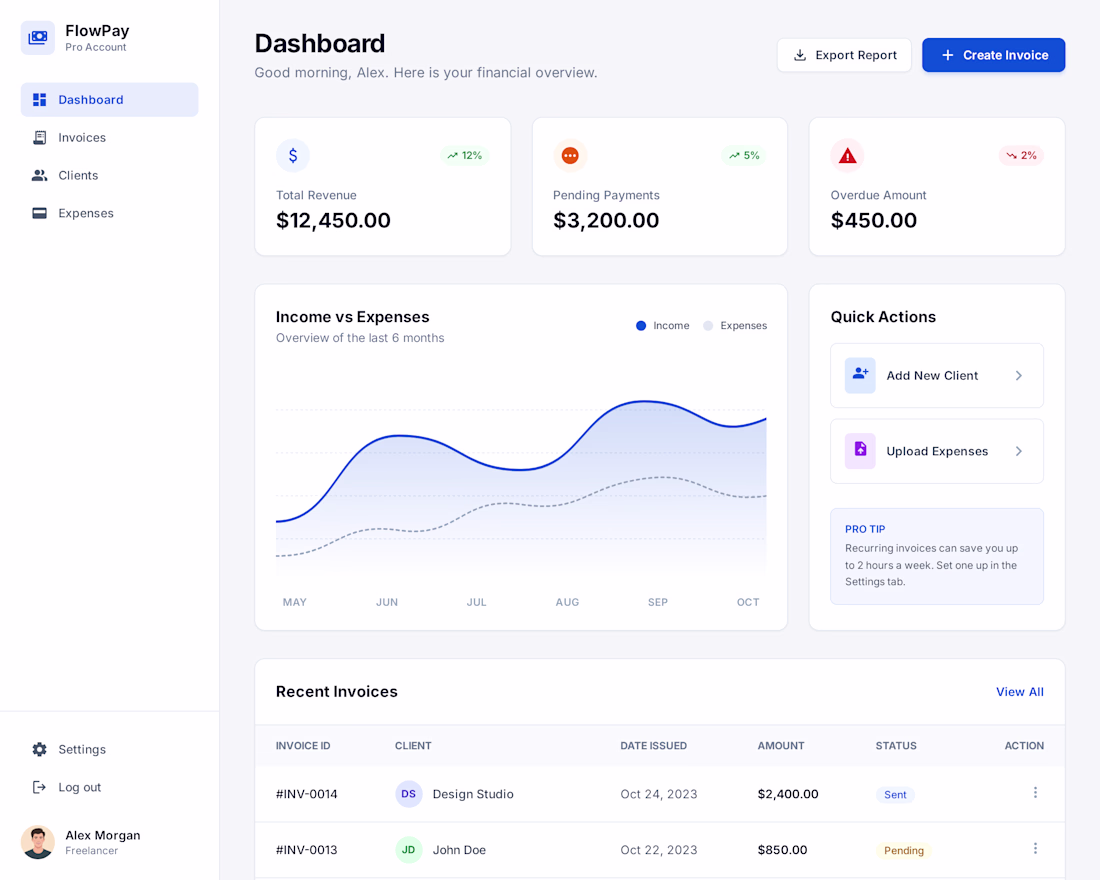1100x880 pixels.
Task: Click the Dashboard grid icon
Action: tap(39, 100)
